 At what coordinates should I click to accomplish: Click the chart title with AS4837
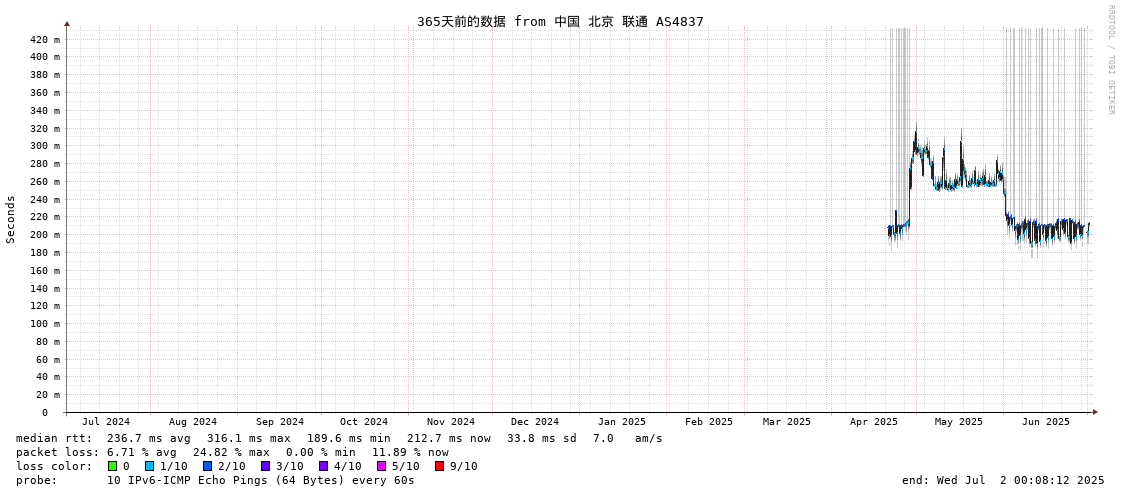point(560,21)
